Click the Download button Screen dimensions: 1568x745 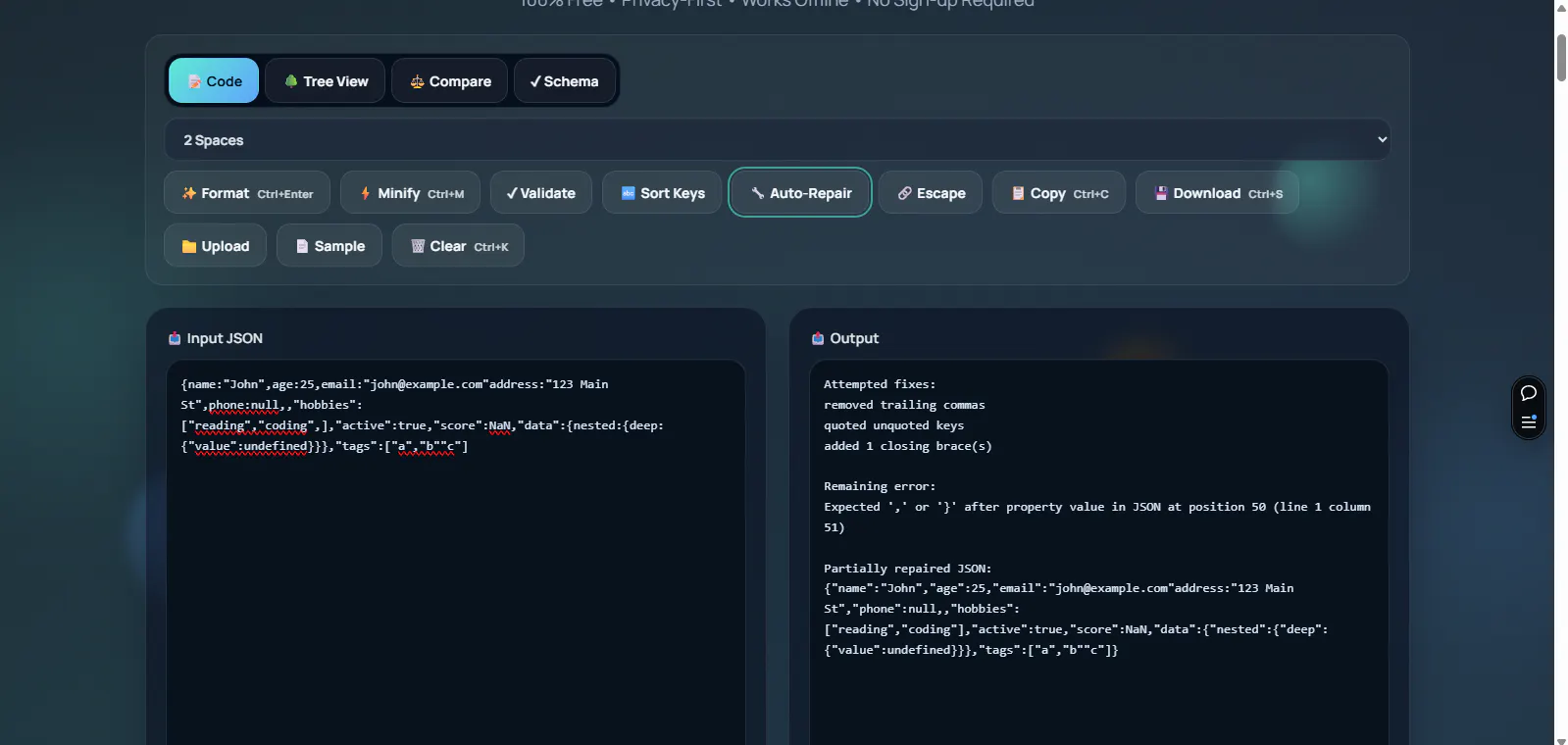coord(1217,192)
